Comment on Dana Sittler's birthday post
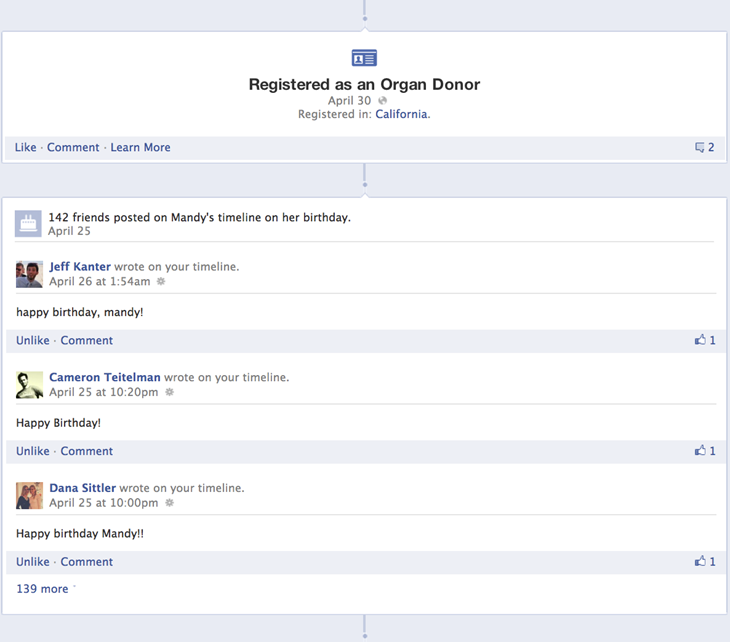The image size is (730, 642). coord(86,563)
